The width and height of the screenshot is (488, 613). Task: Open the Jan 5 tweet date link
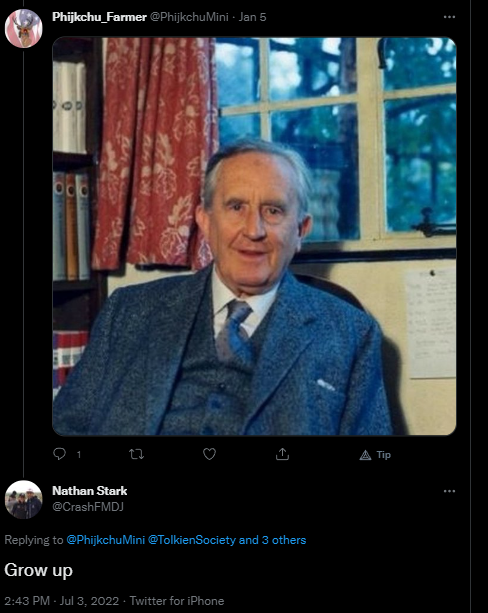253,17
